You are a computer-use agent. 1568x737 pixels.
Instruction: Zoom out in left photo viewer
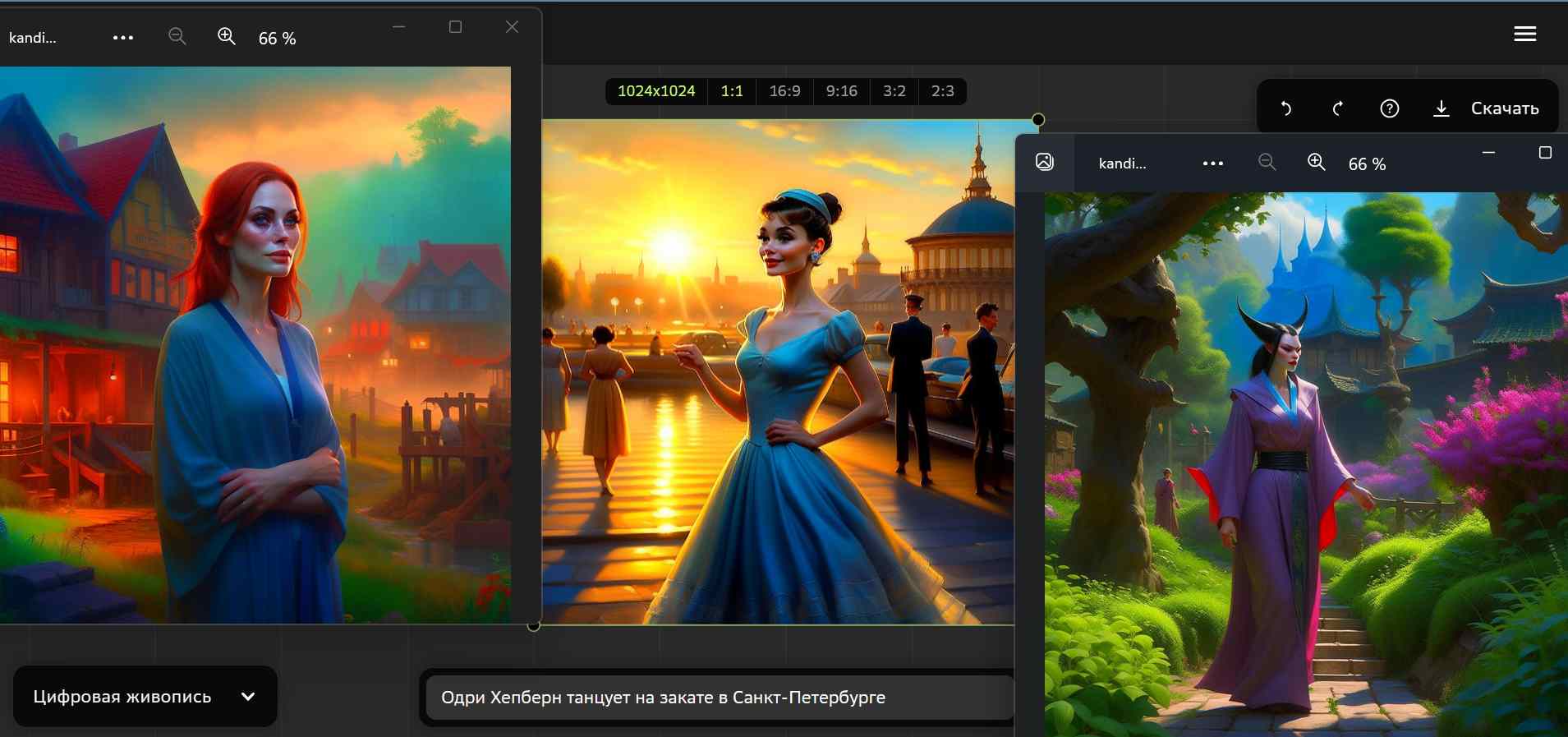pos(177,37)
